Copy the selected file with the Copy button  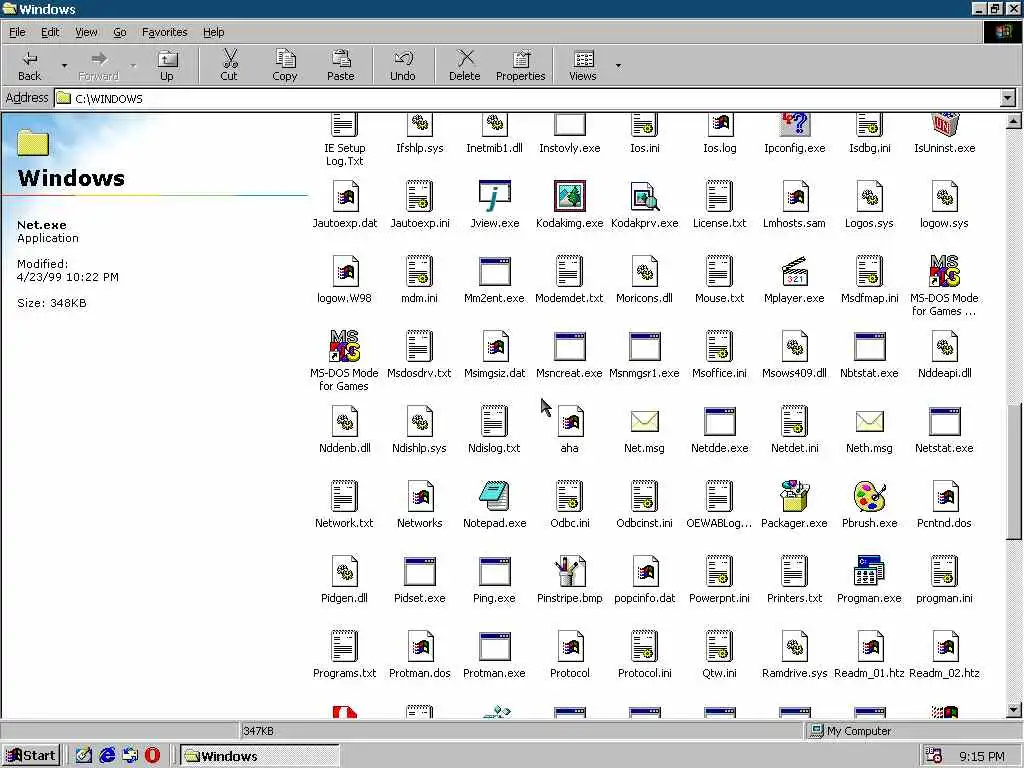[285, 65]
